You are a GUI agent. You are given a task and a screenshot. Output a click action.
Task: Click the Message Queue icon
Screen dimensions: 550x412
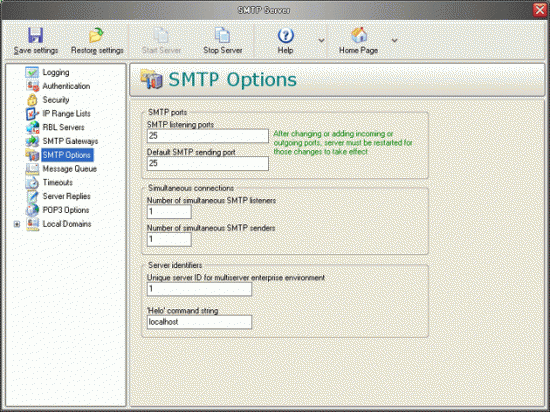click(x=32, y=169)
